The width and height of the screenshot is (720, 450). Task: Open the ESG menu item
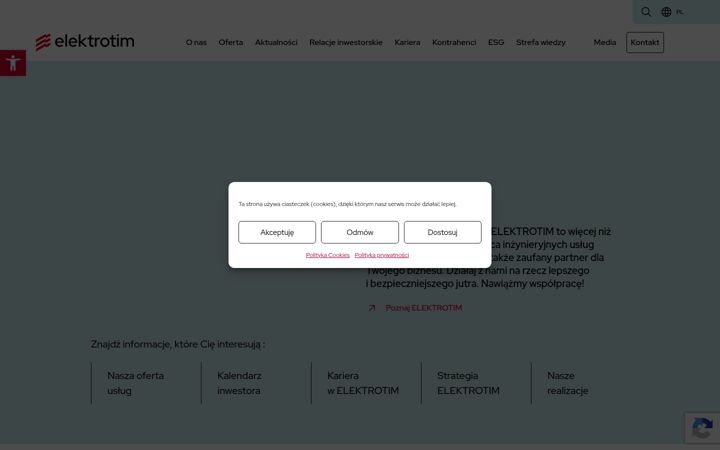(x=496, y=42)
